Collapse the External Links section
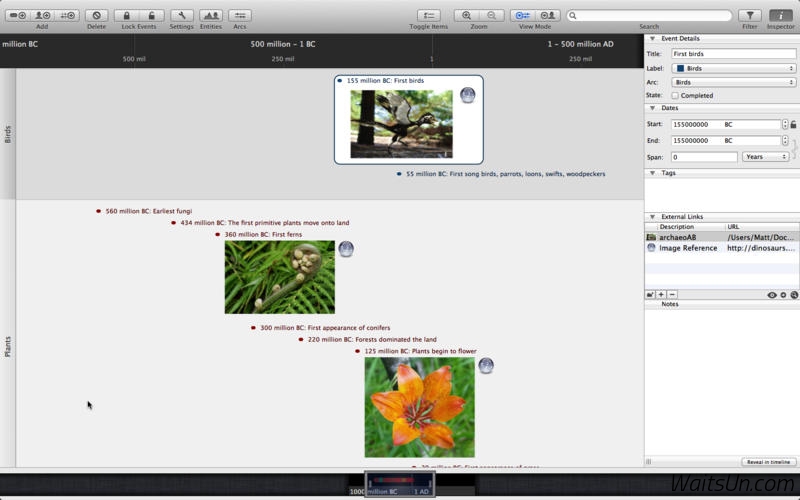 coord(652,217)
